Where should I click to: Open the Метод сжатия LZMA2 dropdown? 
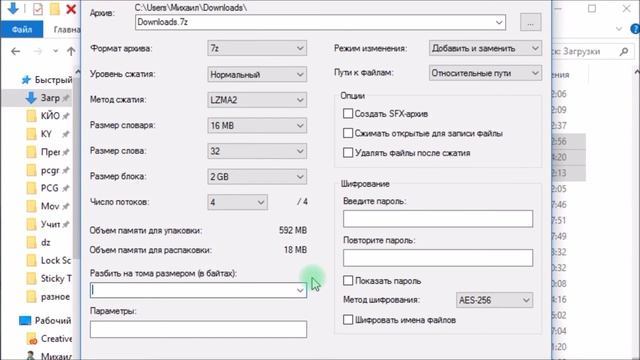pos(257,100)
